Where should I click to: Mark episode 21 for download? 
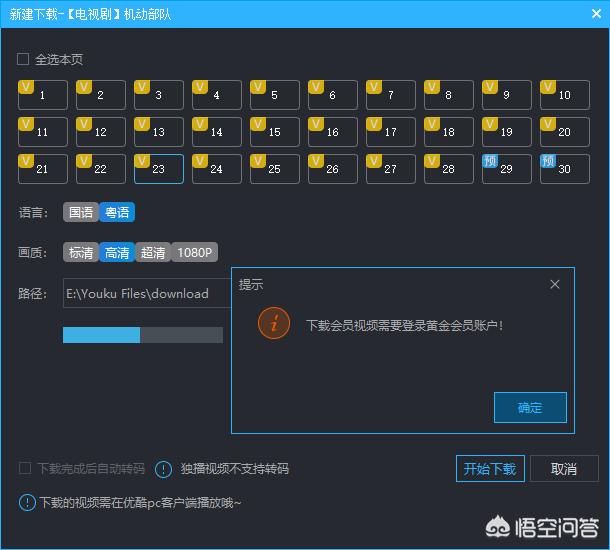tap(43, 169)
